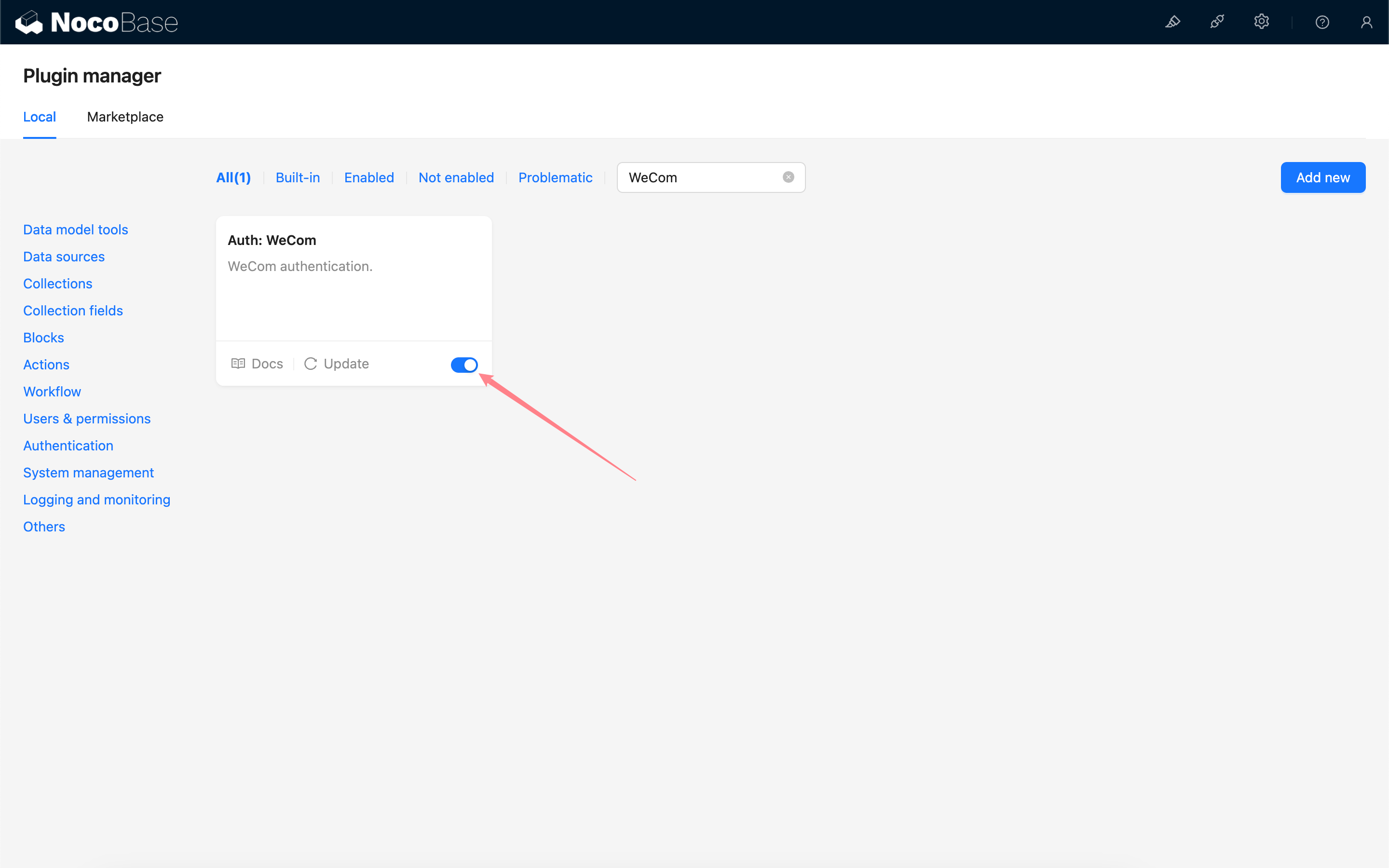Click the WeCom search input field
The height and width of the screenshot is (868, 1389).
(x=700, y=177)
